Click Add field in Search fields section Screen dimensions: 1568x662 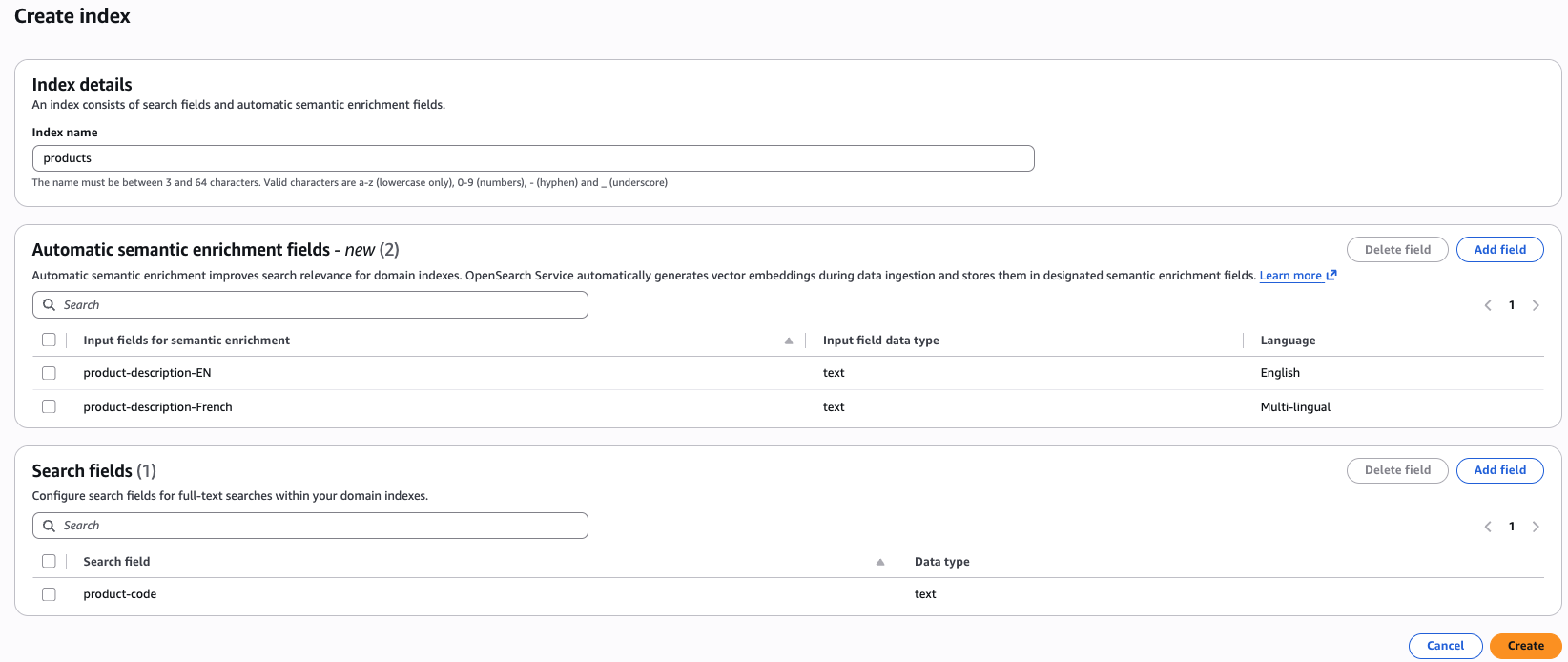(x=1499, y=470)
